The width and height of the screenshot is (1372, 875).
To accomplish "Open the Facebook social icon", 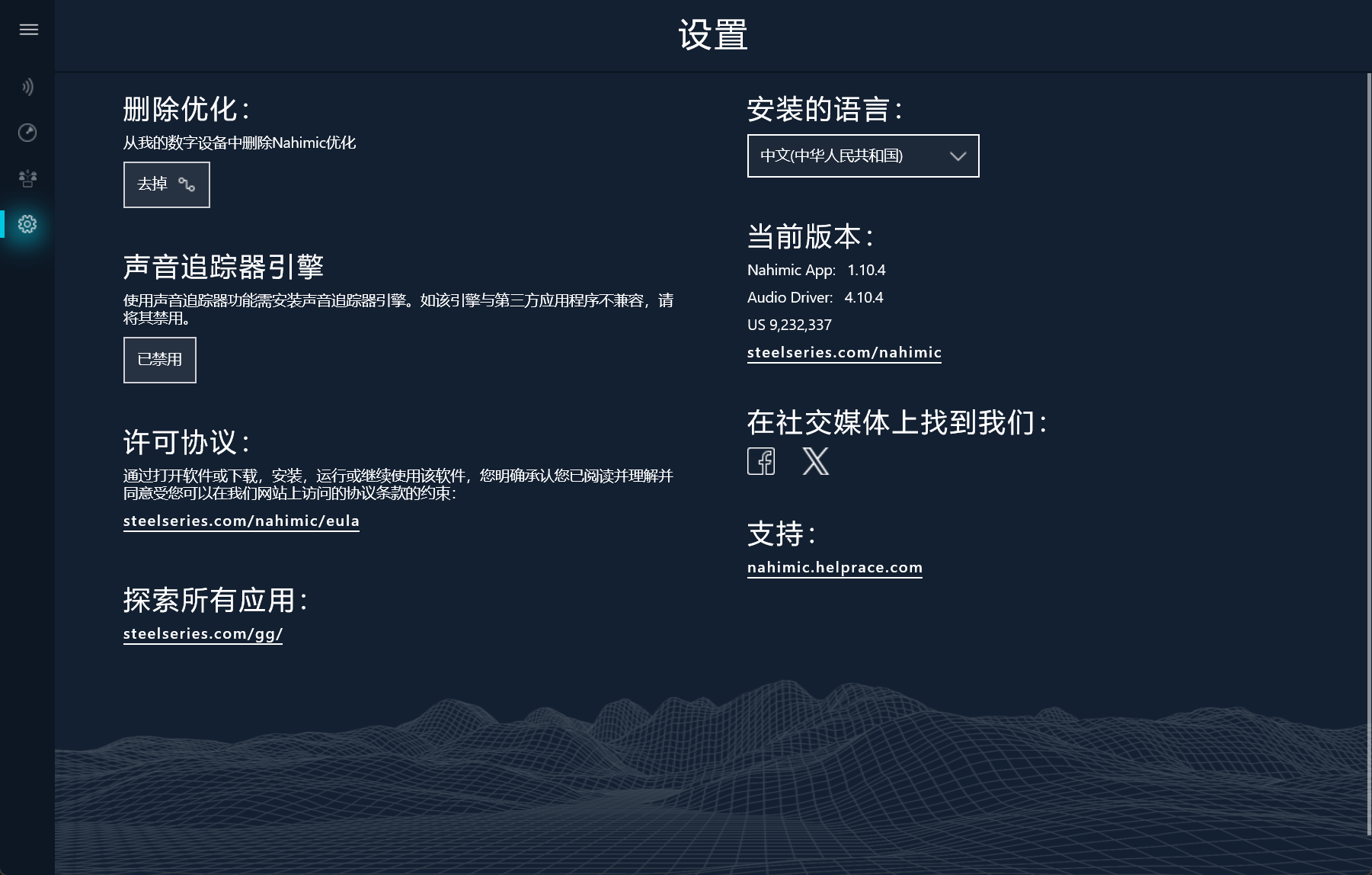I will pyautogui.click(x=761, y=461).
